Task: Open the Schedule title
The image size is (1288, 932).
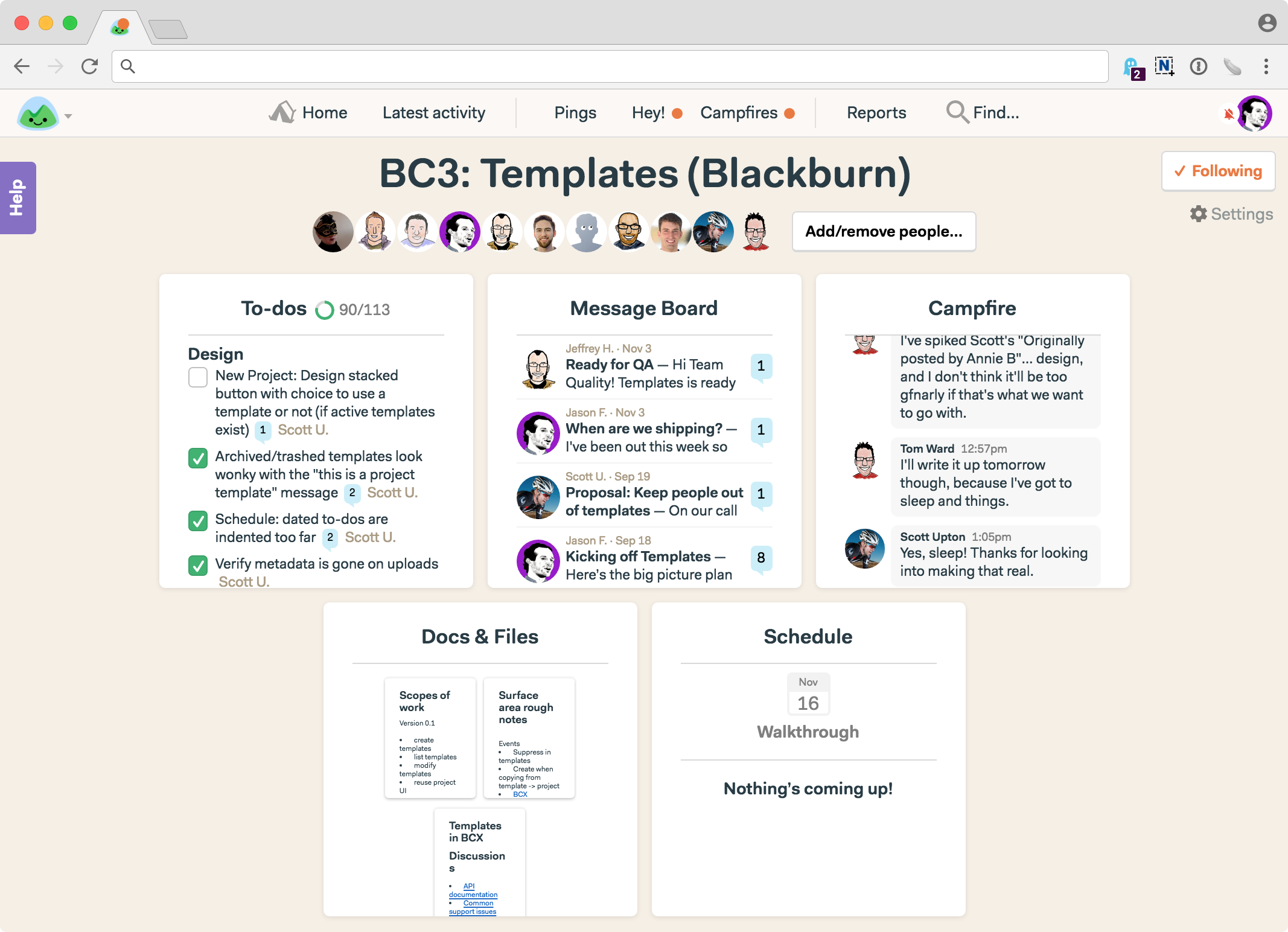Action: 808,636
